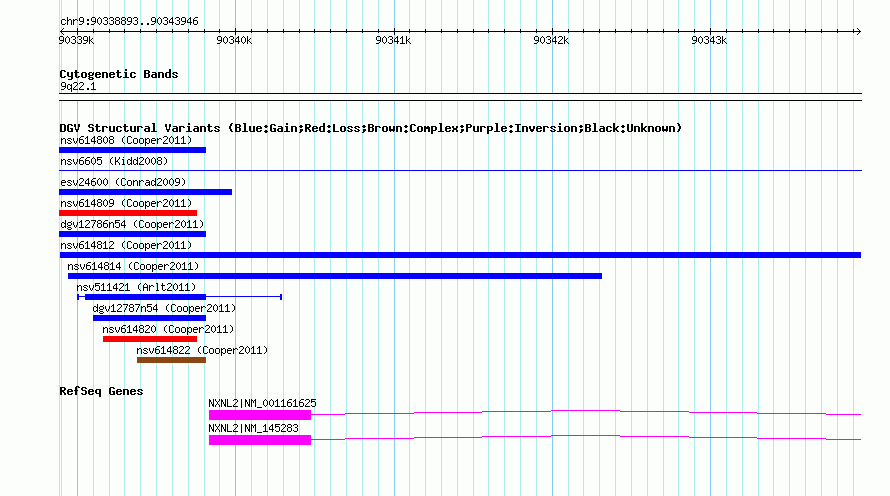
Task: Click the 90339k ruler tick label
Action: point(76,40)
